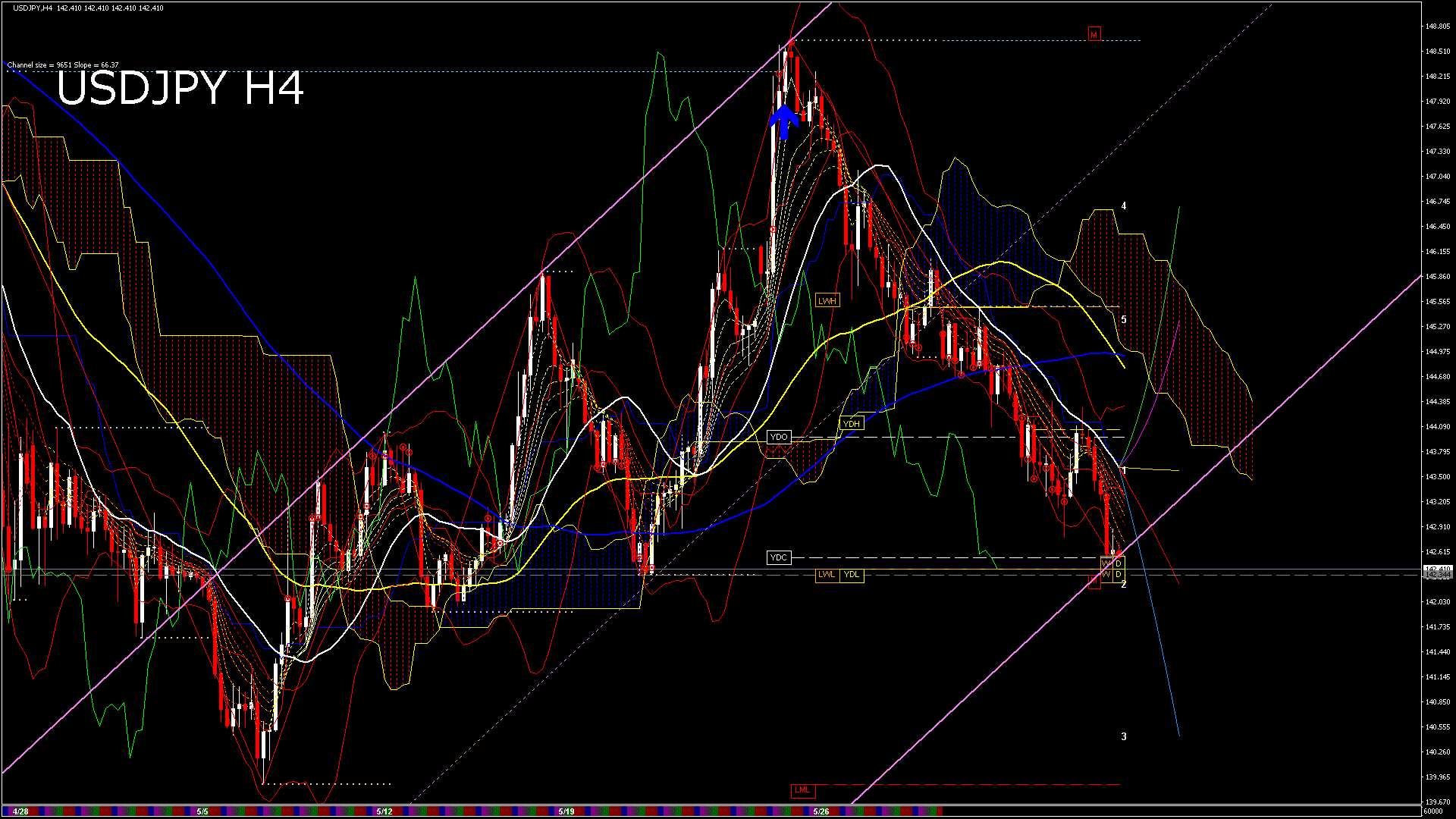Click the orange LWL level label

[827, 575]
